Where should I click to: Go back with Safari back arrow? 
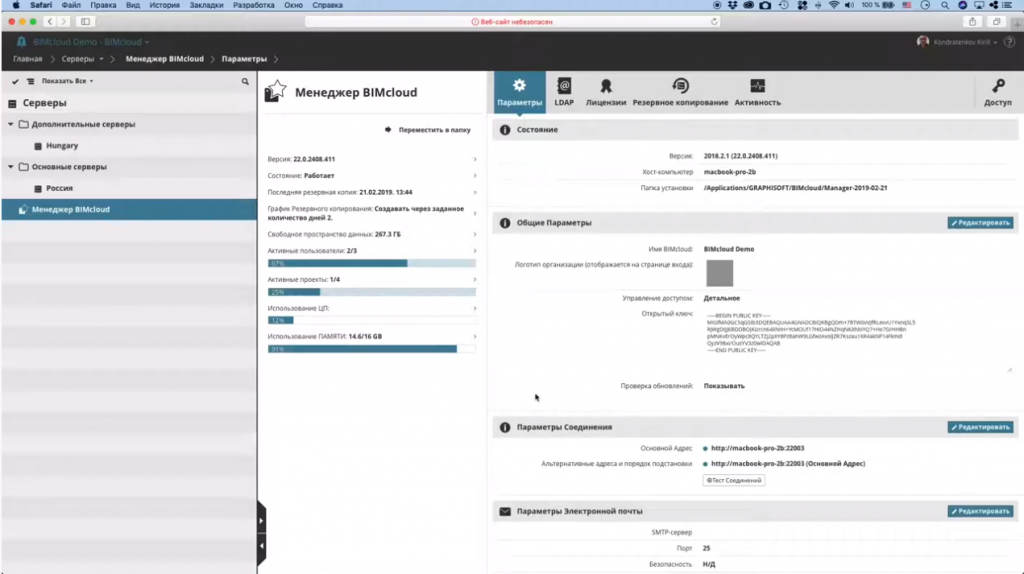tap(50, 22)
